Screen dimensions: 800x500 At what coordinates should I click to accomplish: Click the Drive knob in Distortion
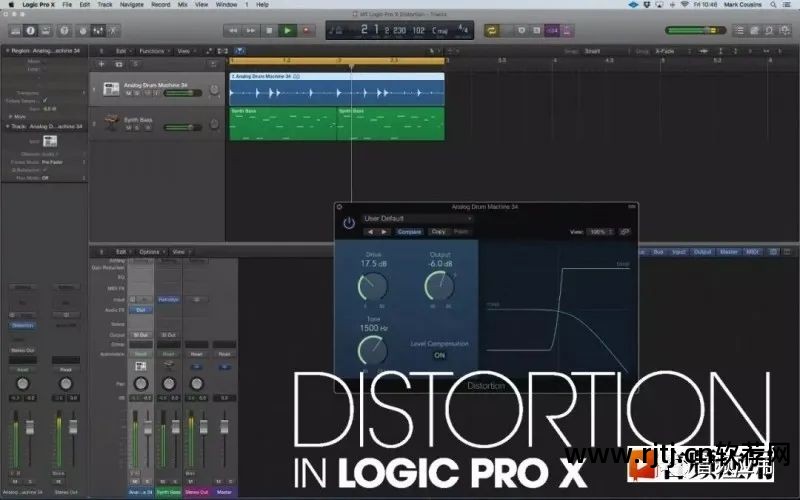pyautogui.click(x=373, y=286)
